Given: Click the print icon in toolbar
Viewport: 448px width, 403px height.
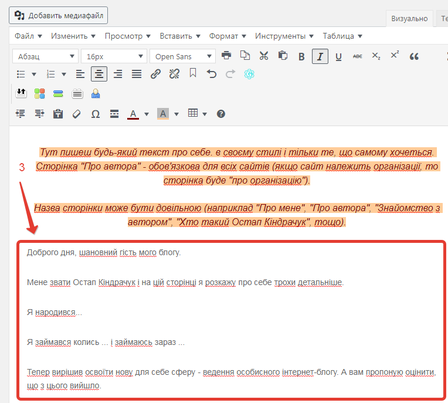Looking at the screenshot, I should [x=226, y=55].
